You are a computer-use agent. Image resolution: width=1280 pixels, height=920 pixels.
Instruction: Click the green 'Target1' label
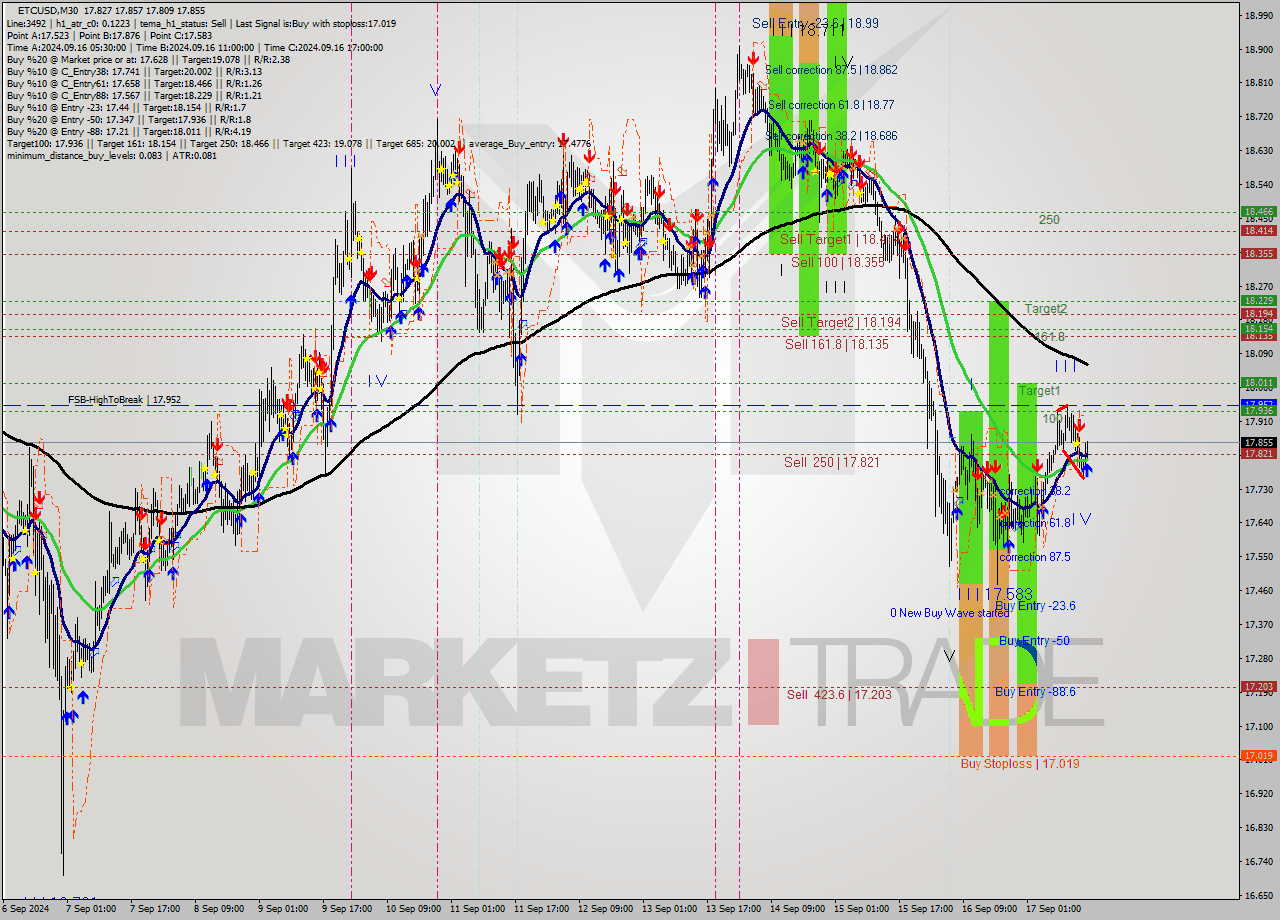[1040, 391]
